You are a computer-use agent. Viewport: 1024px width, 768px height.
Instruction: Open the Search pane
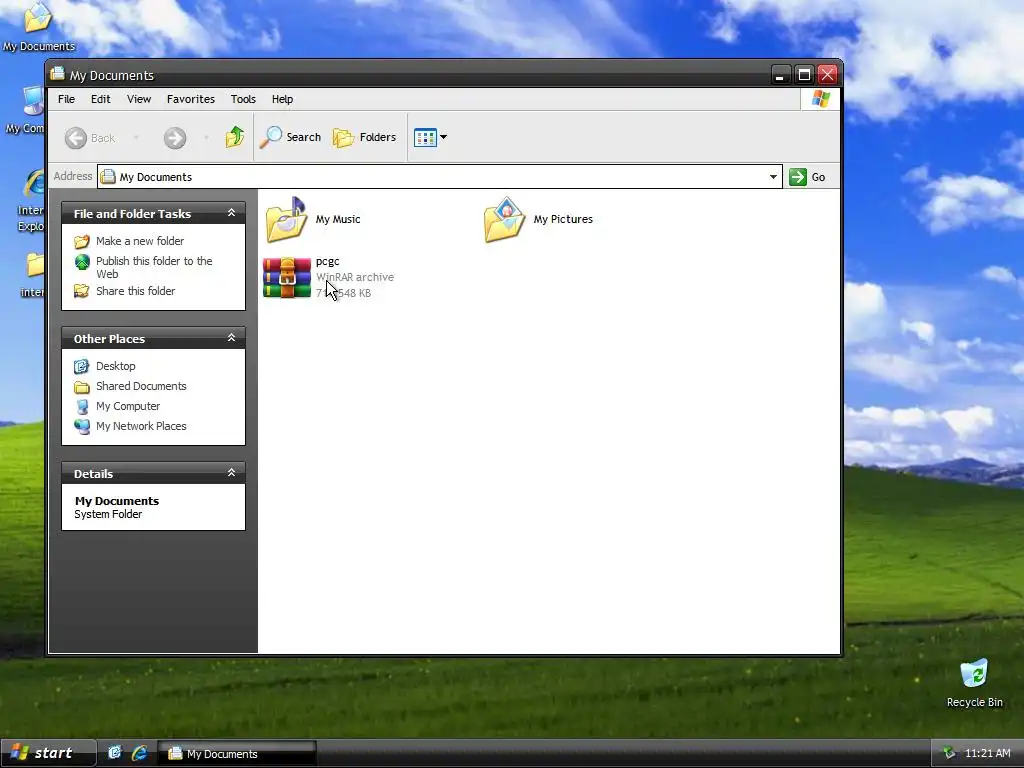291,137
